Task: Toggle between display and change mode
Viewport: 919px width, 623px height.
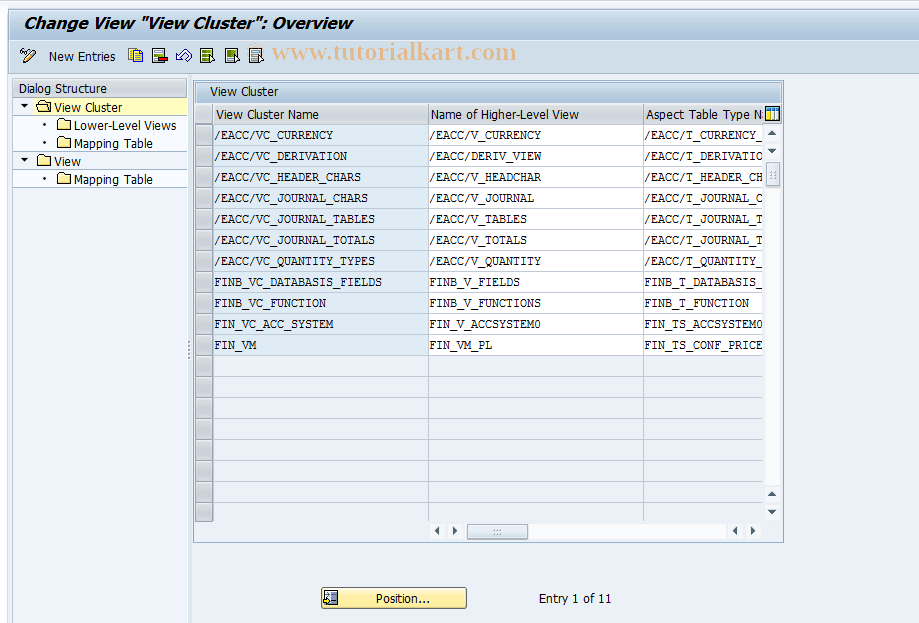Action: click(x=27, y=57)
